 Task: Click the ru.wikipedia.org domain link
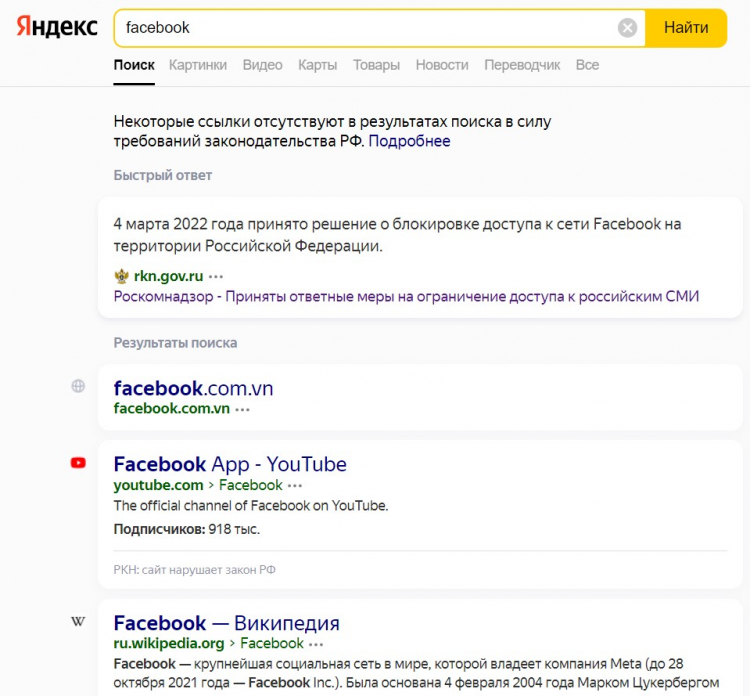click(x=169, y=643)
